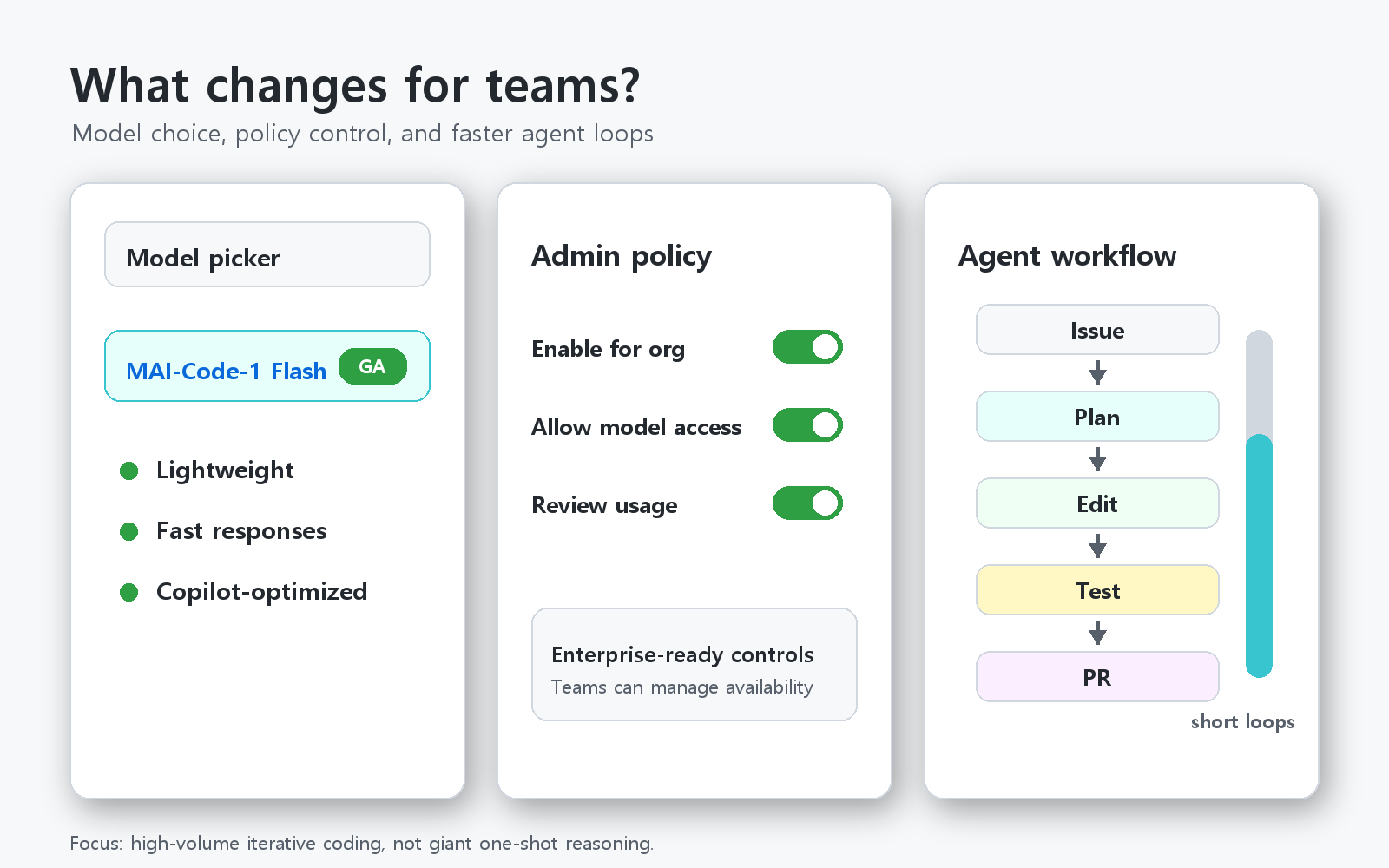Click the green bullet beside Lightweight
This screenshot has height=868, width=1389.
pyautogui.click(x=129, y=470)
